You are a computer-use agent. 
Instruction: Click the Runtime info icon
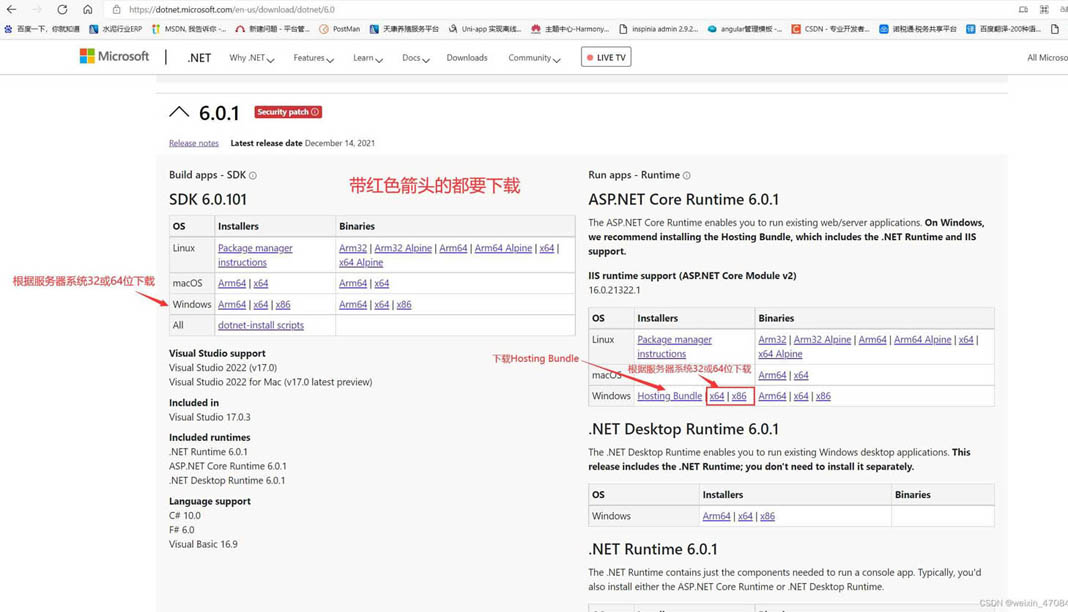(x=686, y=176)
